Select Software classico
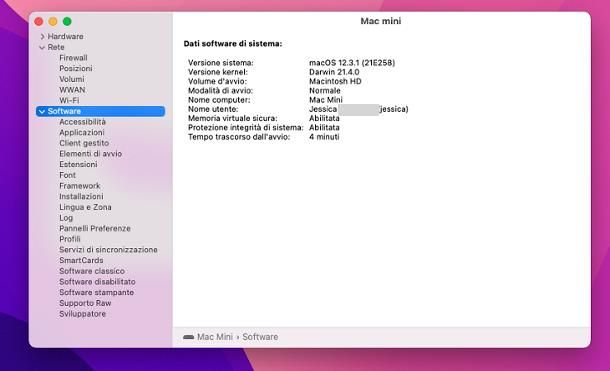The height and width of the screenshot is (371, 610). tap(92, 271)
